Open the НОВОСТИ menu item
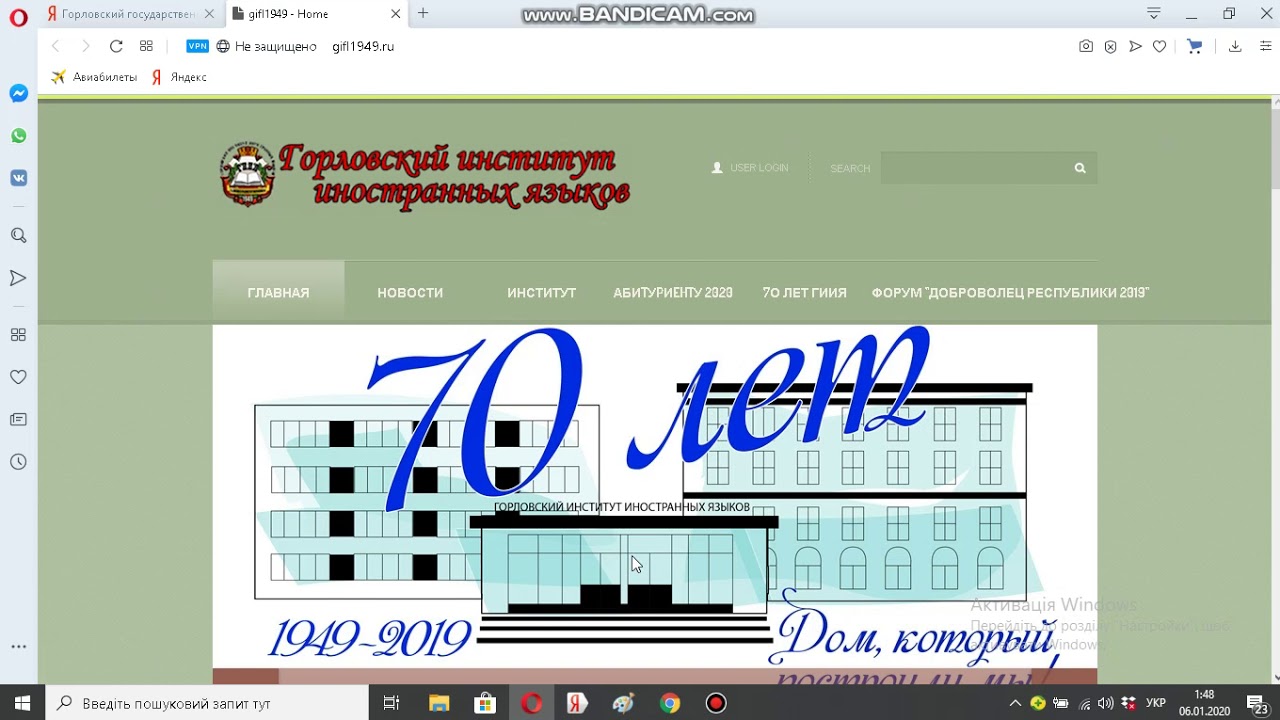 tap(410, 293)
